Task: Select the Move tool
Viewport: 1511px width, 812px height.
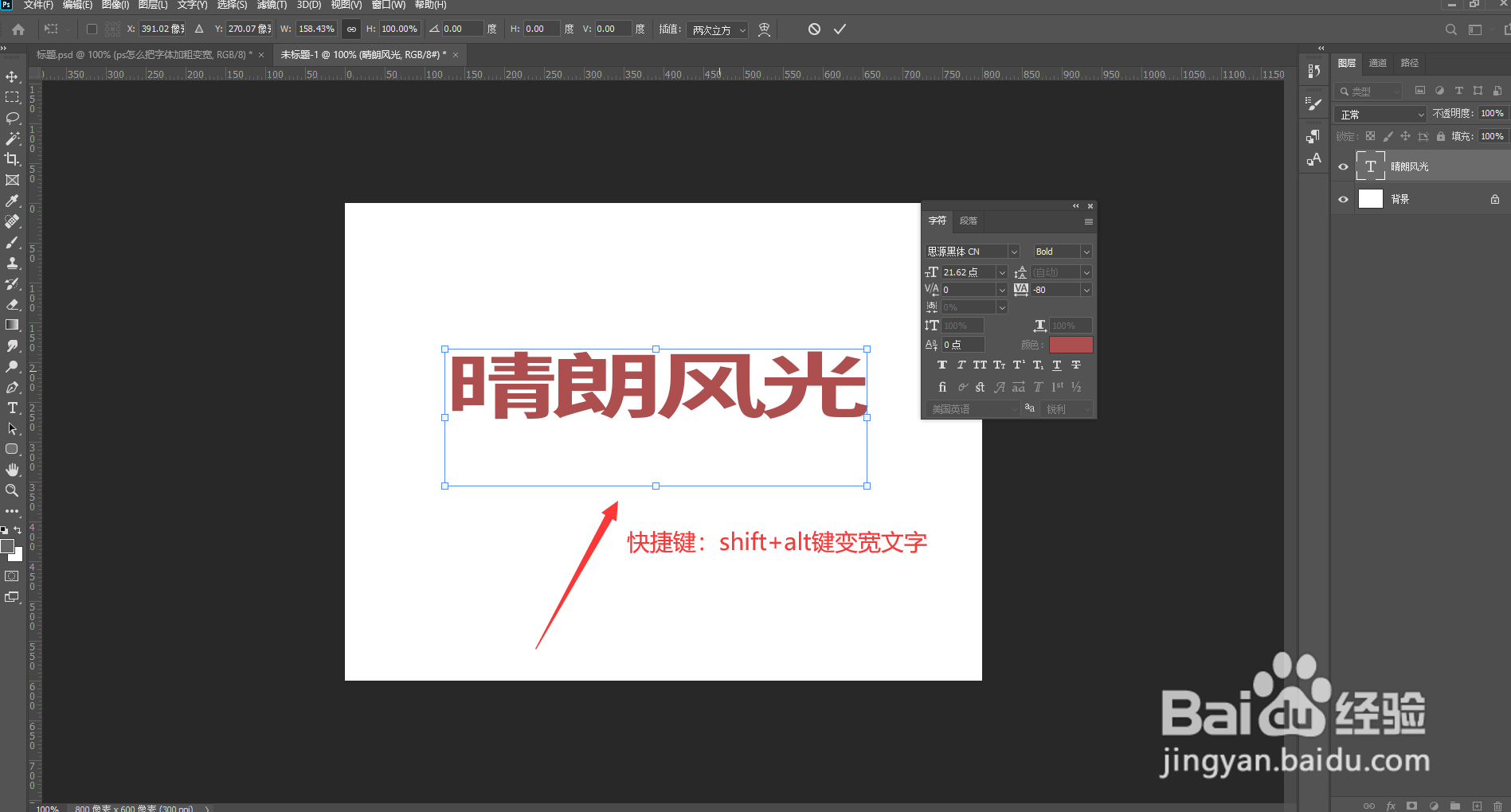Action: coord(12,76)
